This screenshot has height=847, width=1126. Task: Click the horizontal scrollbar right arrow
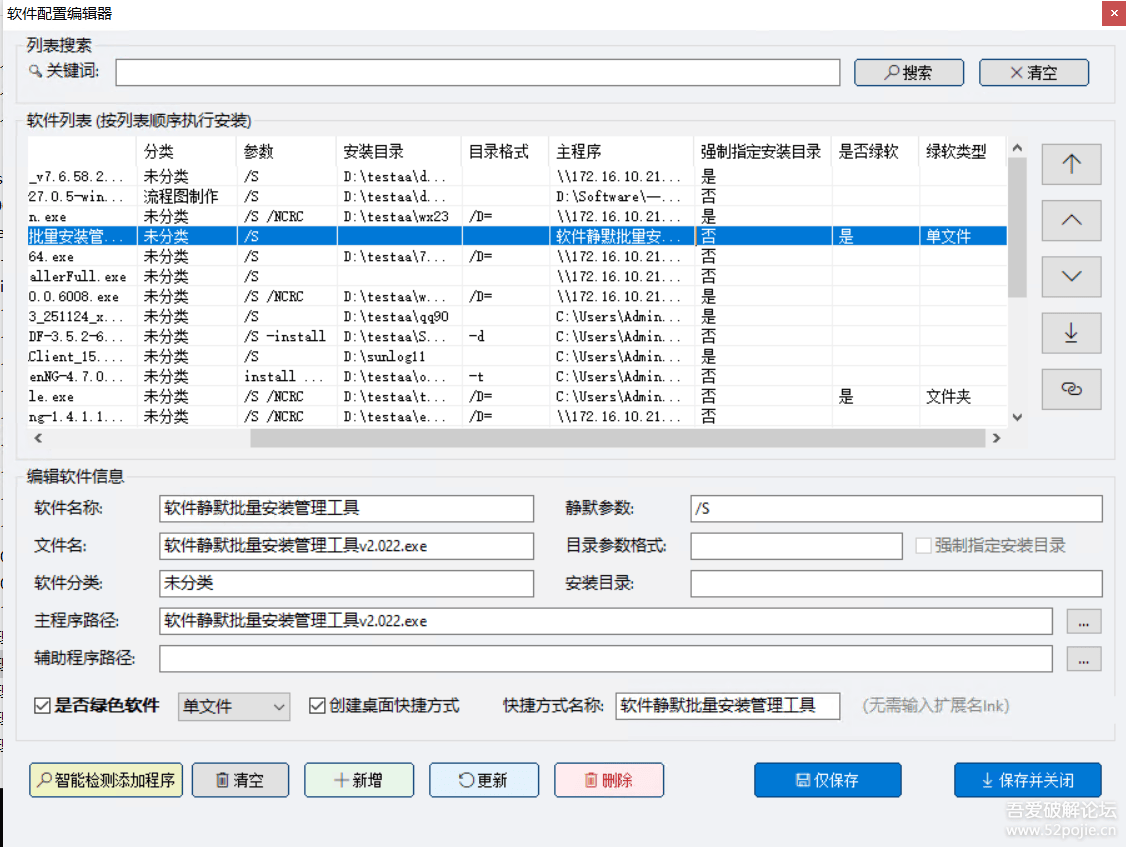[x=996, y=438]
